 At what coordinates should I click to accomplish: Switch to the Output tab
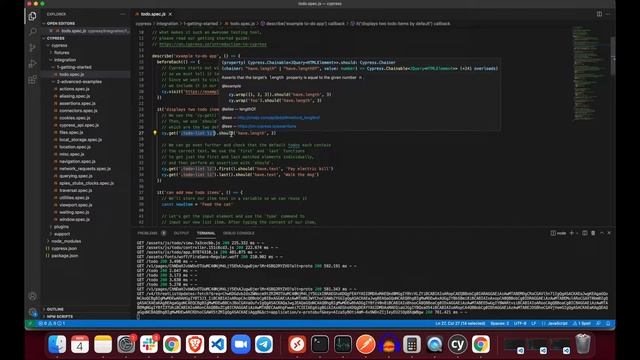point(182,233)
